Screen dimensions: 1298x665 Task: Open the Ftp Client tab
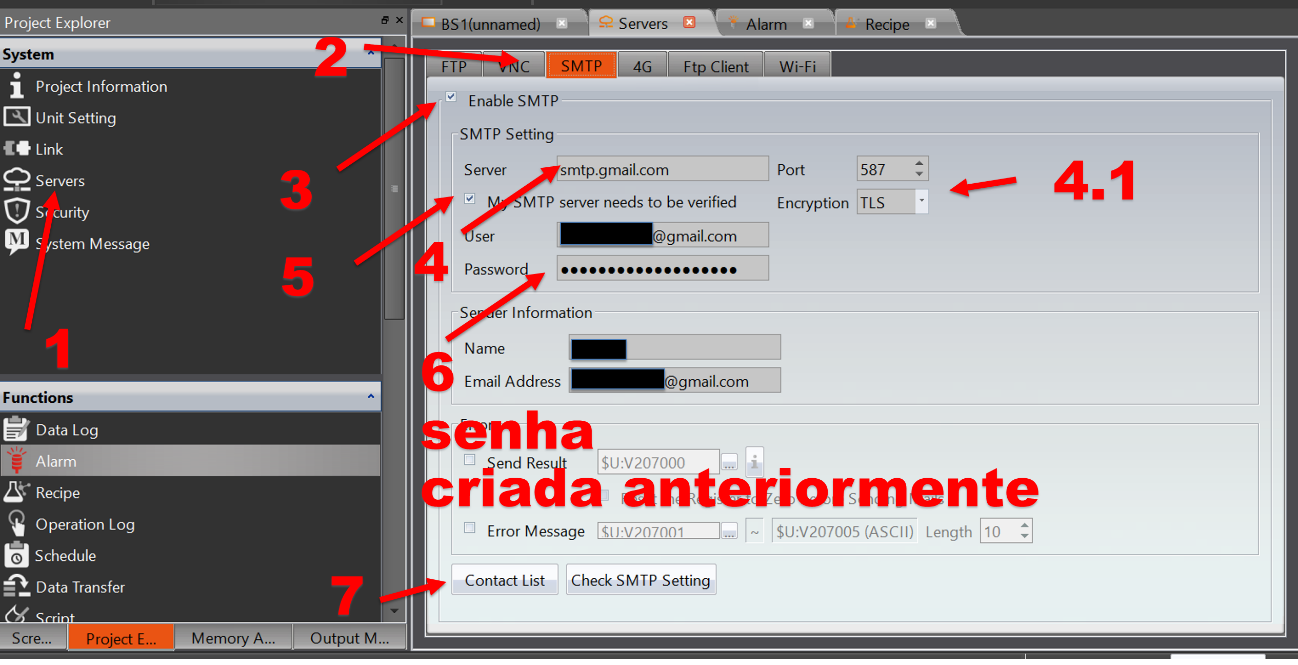pos(716,66)
